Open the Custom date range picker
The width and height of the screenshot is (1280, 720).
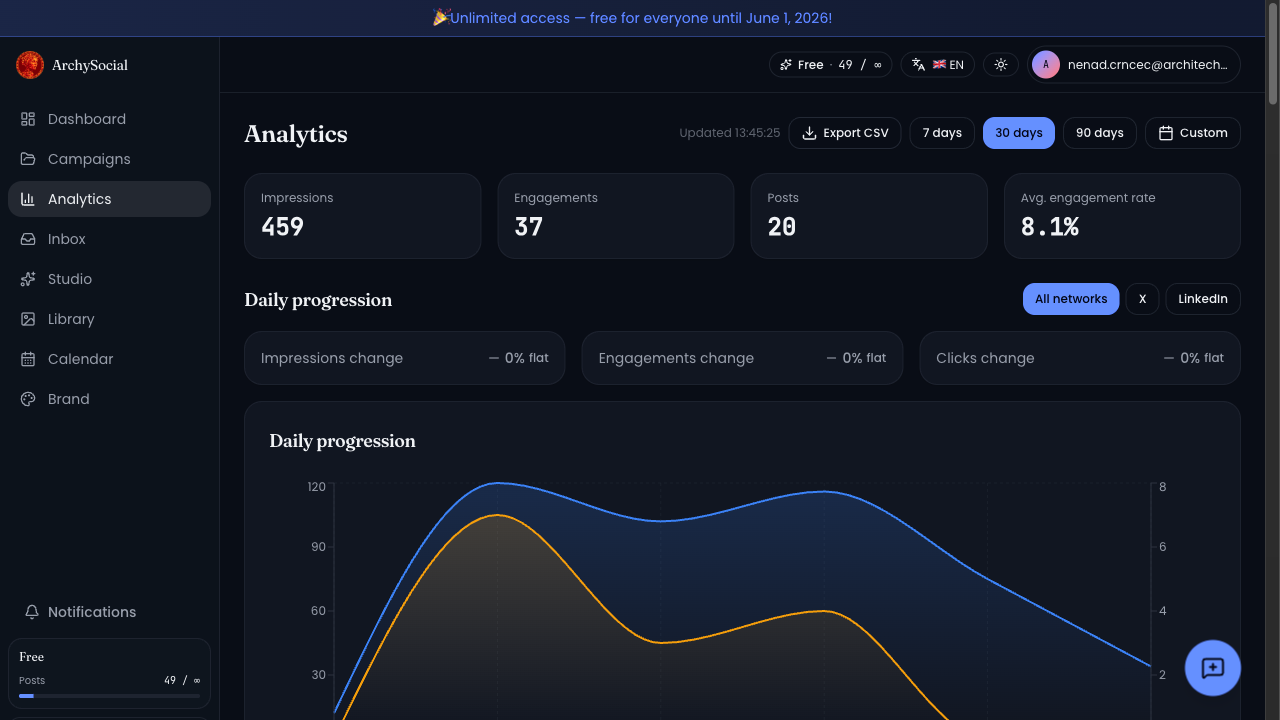click(x=1193, y=133)
